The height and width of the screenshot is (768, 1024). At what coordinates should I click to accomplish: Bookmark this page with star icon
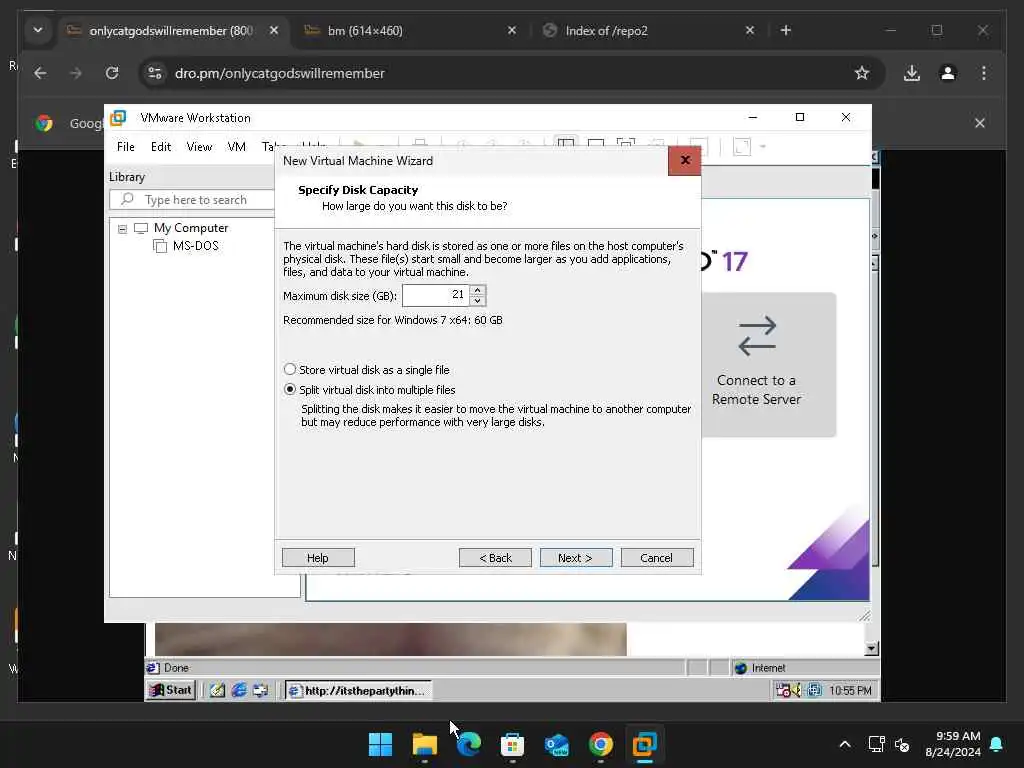tap(862, 73)
